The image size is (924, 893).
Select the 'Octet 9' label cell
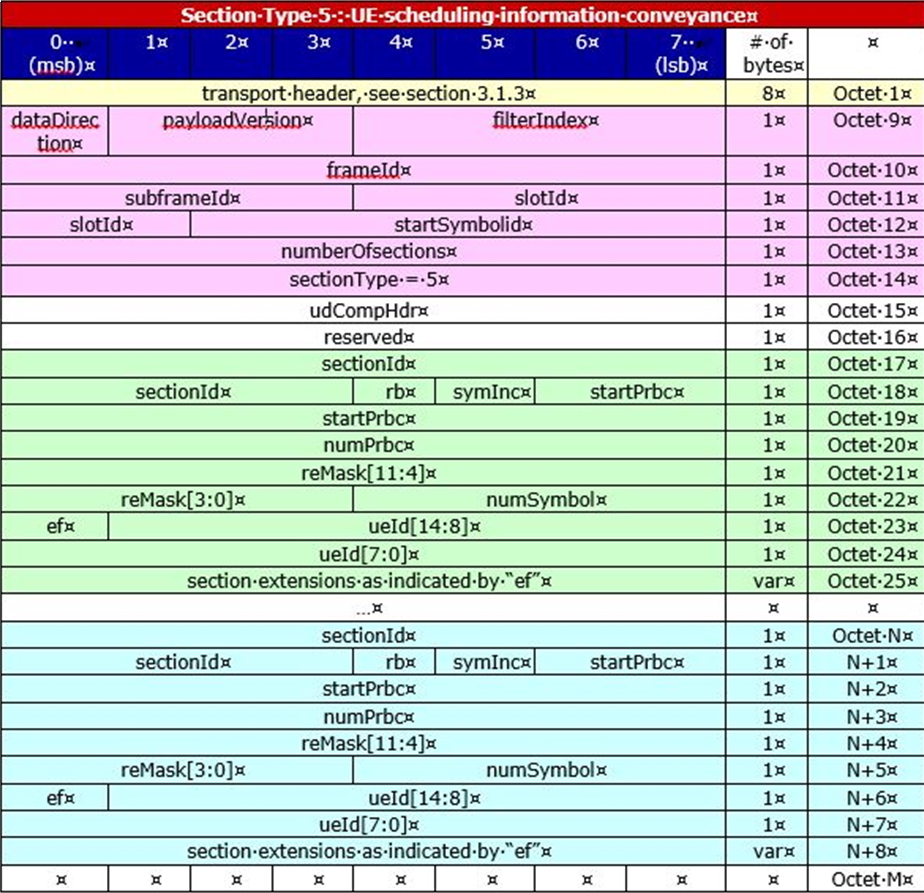pos(866,121)
